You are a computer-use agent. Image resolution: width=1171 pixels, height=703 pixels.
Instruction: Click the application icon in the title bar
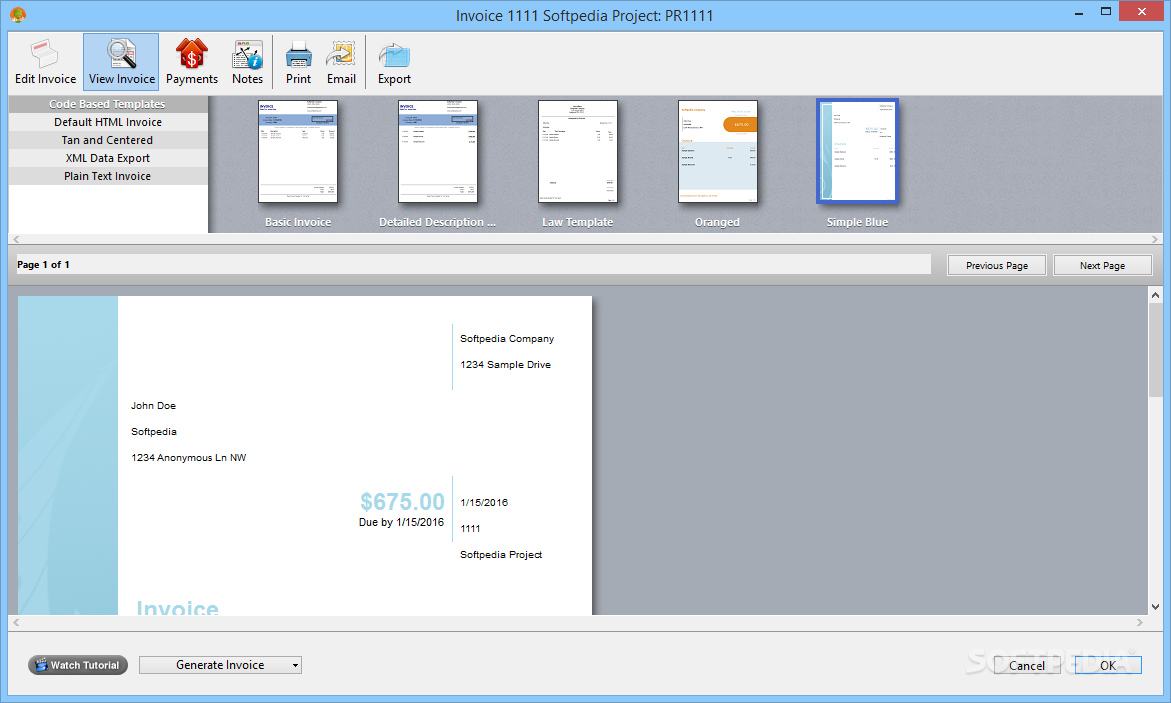(x=18, y=14)
